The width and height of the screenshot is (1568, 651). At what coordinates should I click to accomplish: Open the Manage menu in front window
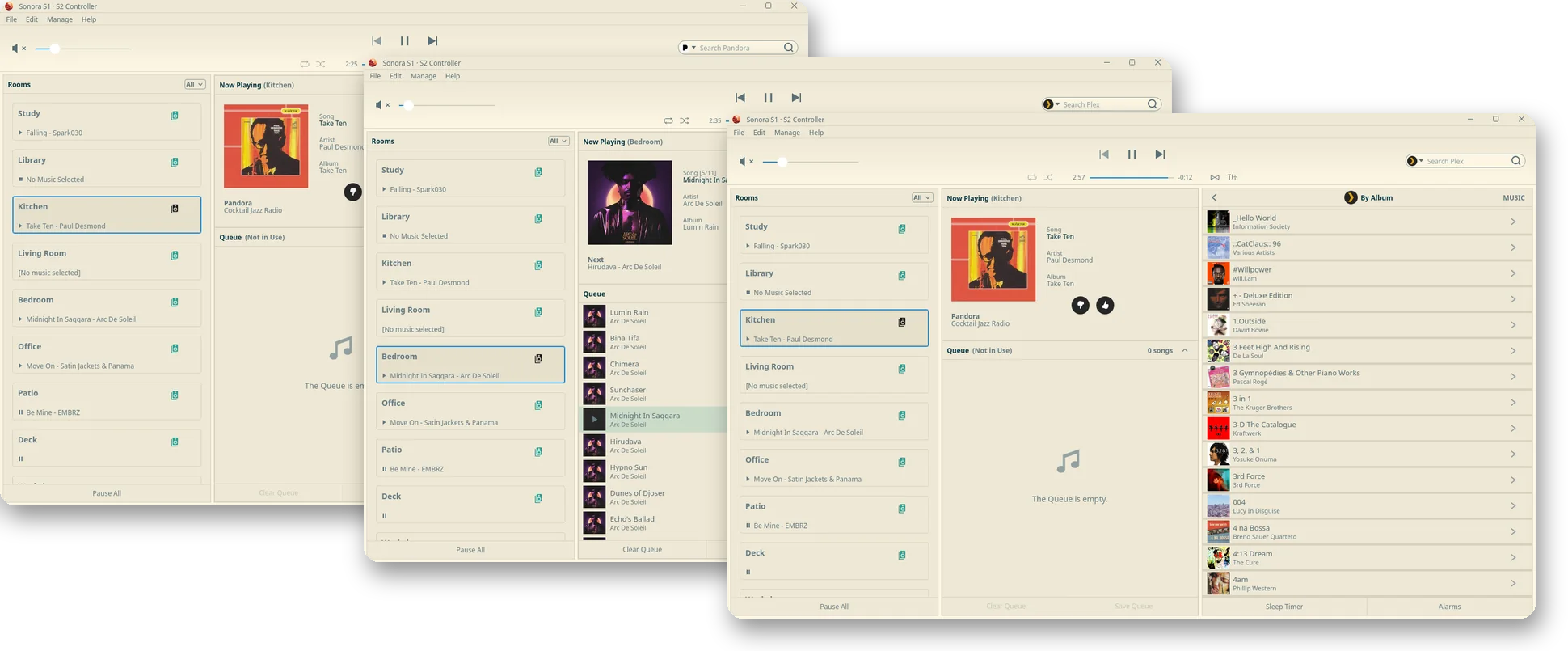click(786, 133)
